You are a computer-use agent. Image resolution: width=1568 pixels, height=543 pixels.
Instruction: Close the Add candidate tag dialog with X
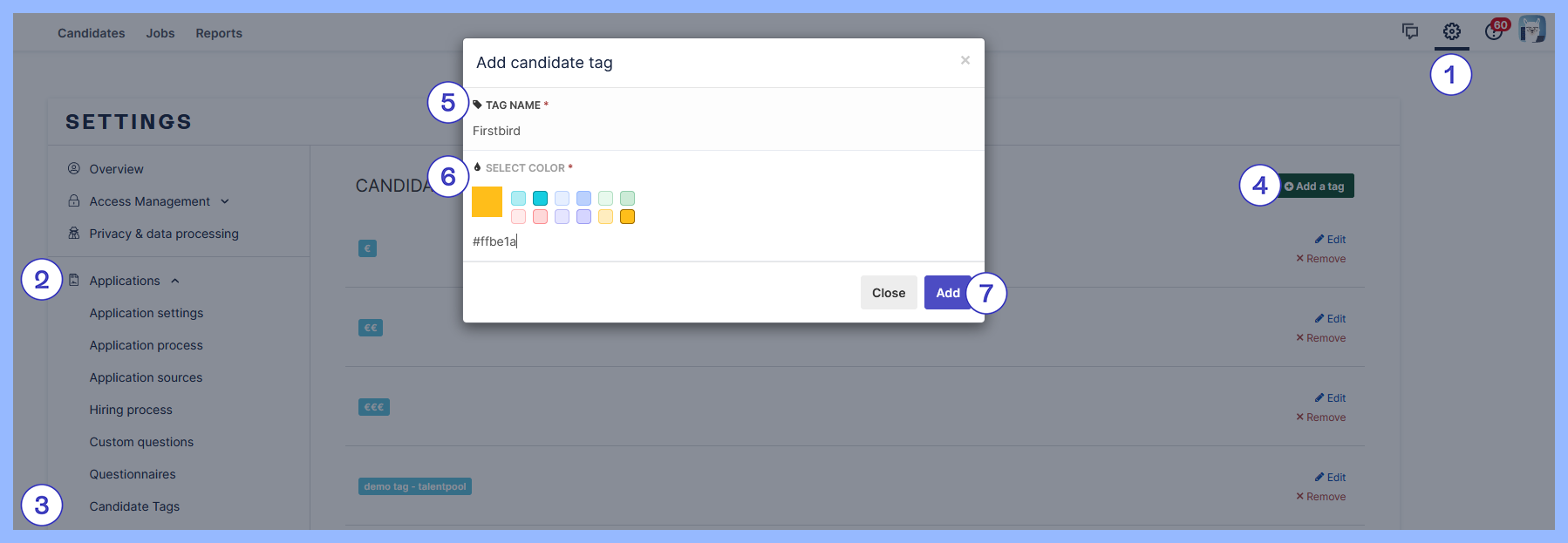pyautogui.click(x=965, y=60)
